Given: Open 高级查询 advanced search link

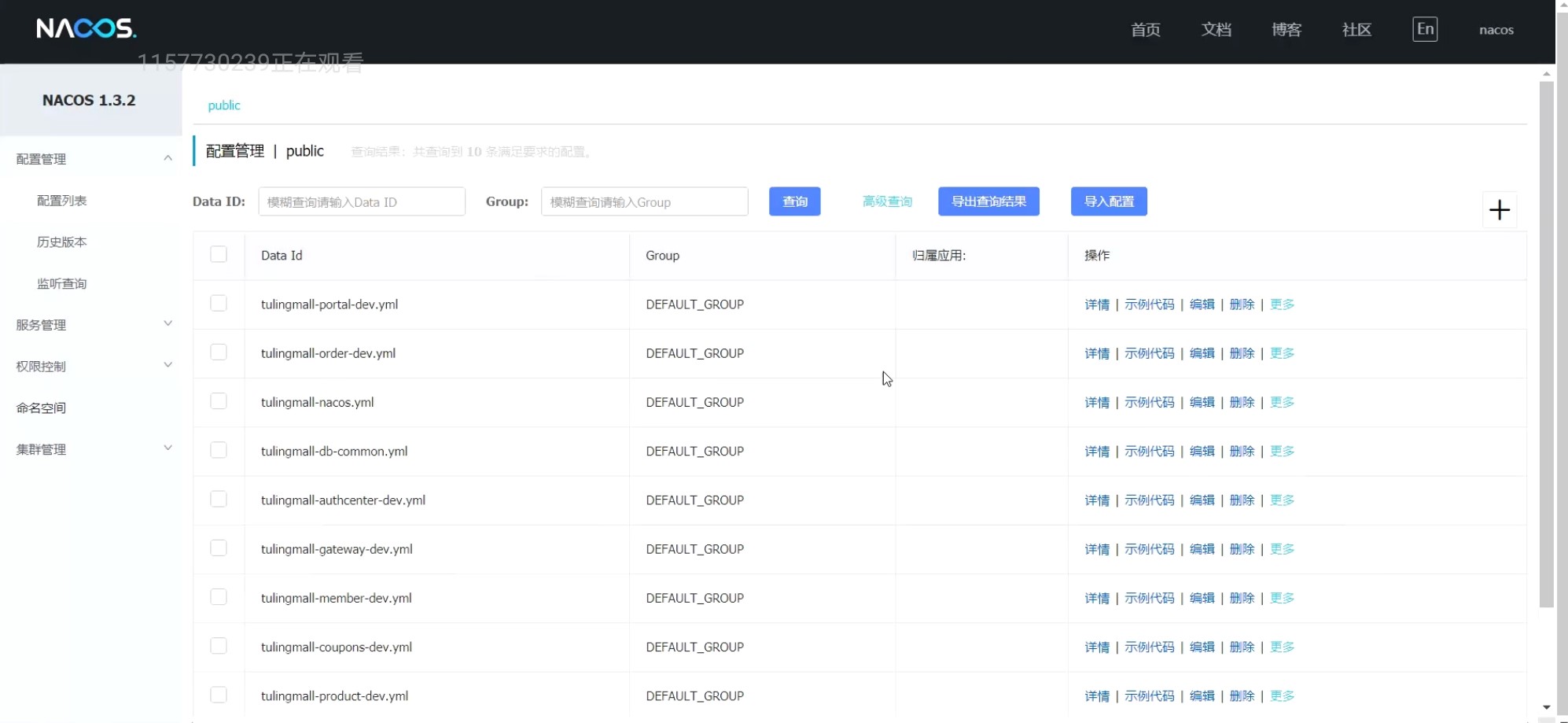Looking at the screenshot, I should click(x=887, y=201).
